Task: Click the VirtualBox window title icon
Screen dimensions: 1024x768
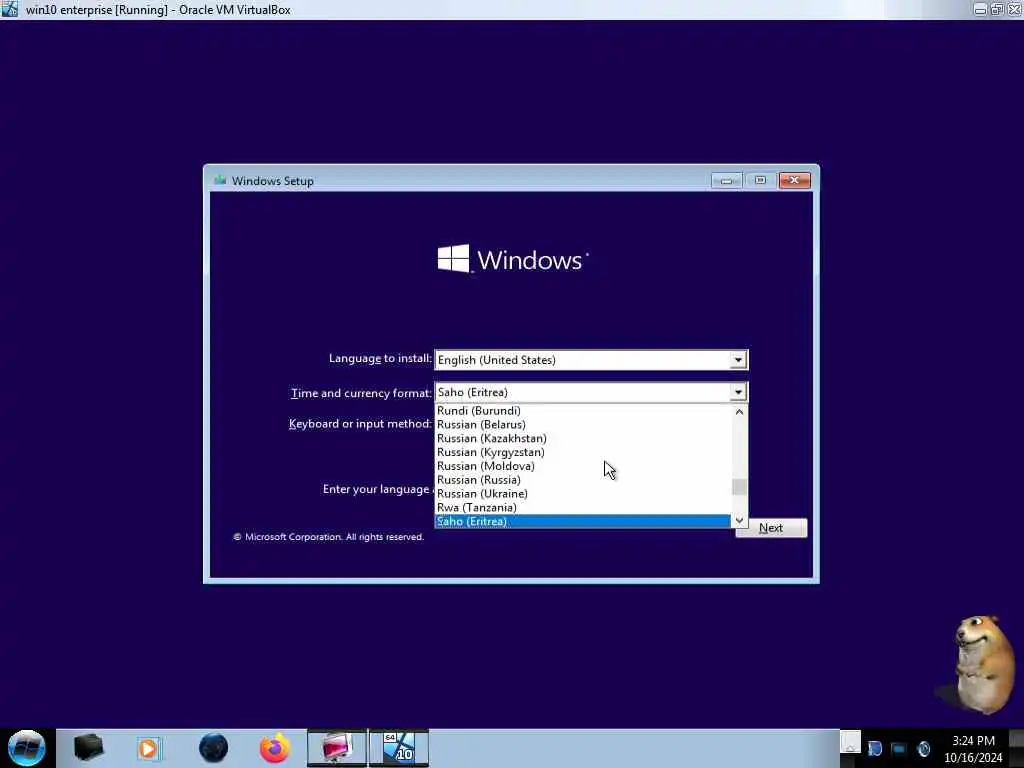Action: click(x=10, y=9)
